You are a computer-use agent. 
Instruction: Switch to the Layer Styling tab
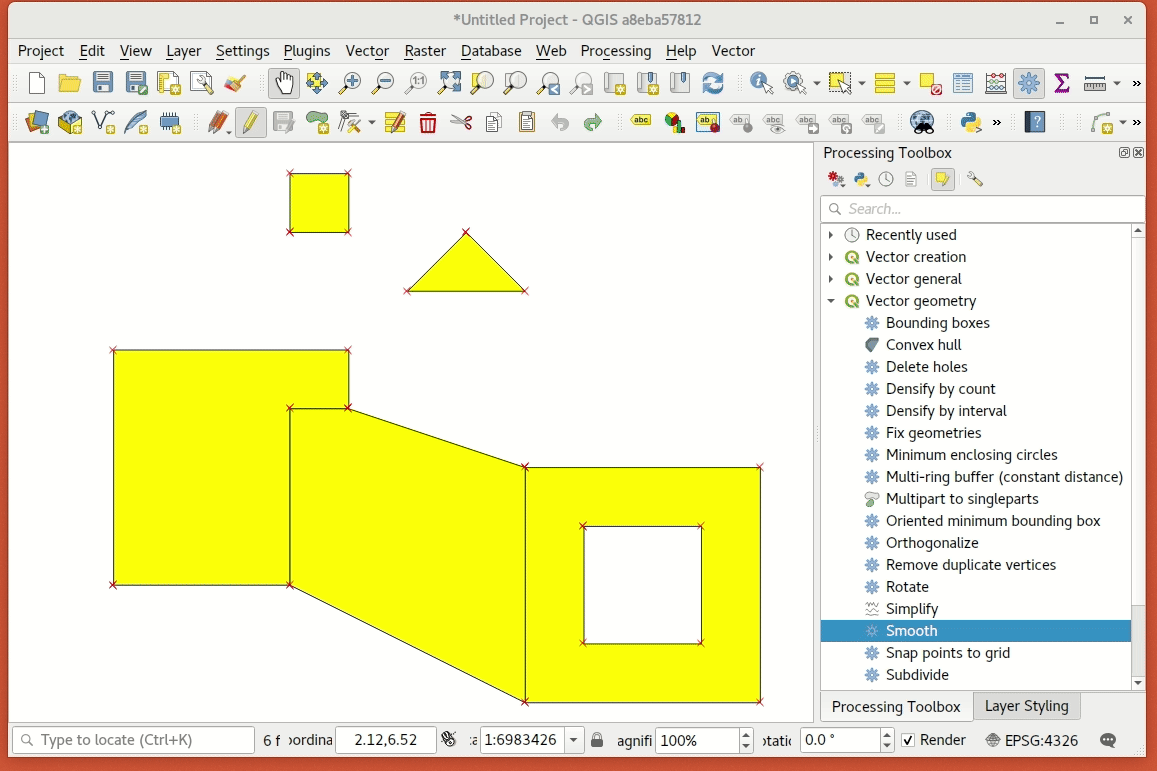pos(1026,706)
